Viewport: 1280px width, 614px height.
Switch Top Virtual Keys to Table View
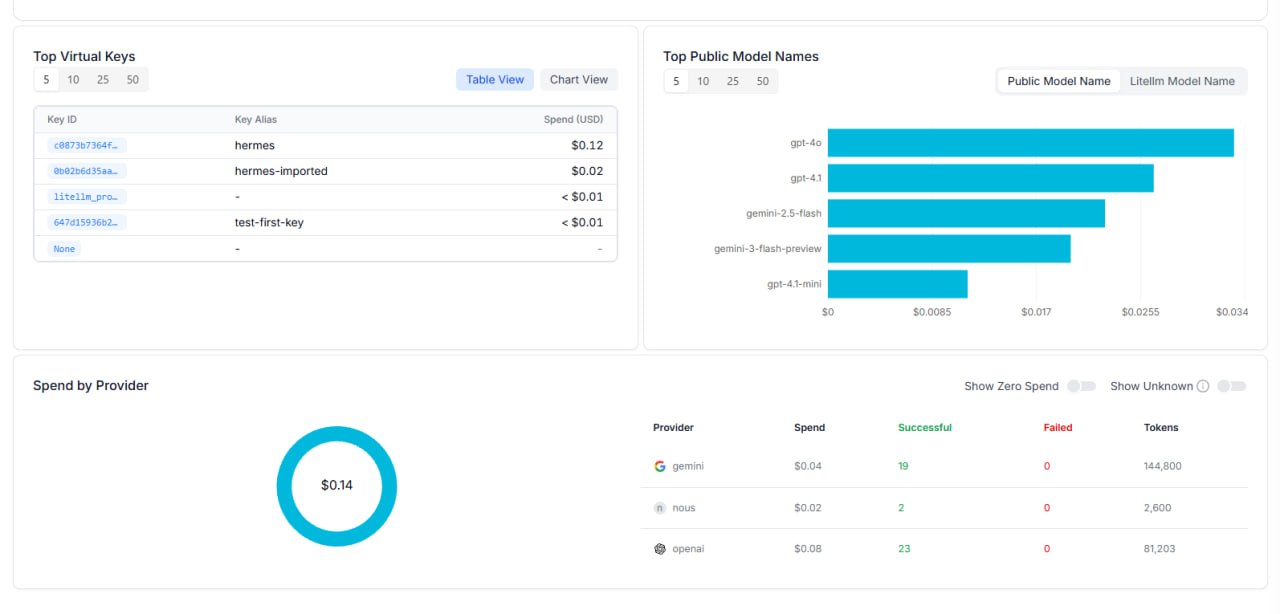495,80
